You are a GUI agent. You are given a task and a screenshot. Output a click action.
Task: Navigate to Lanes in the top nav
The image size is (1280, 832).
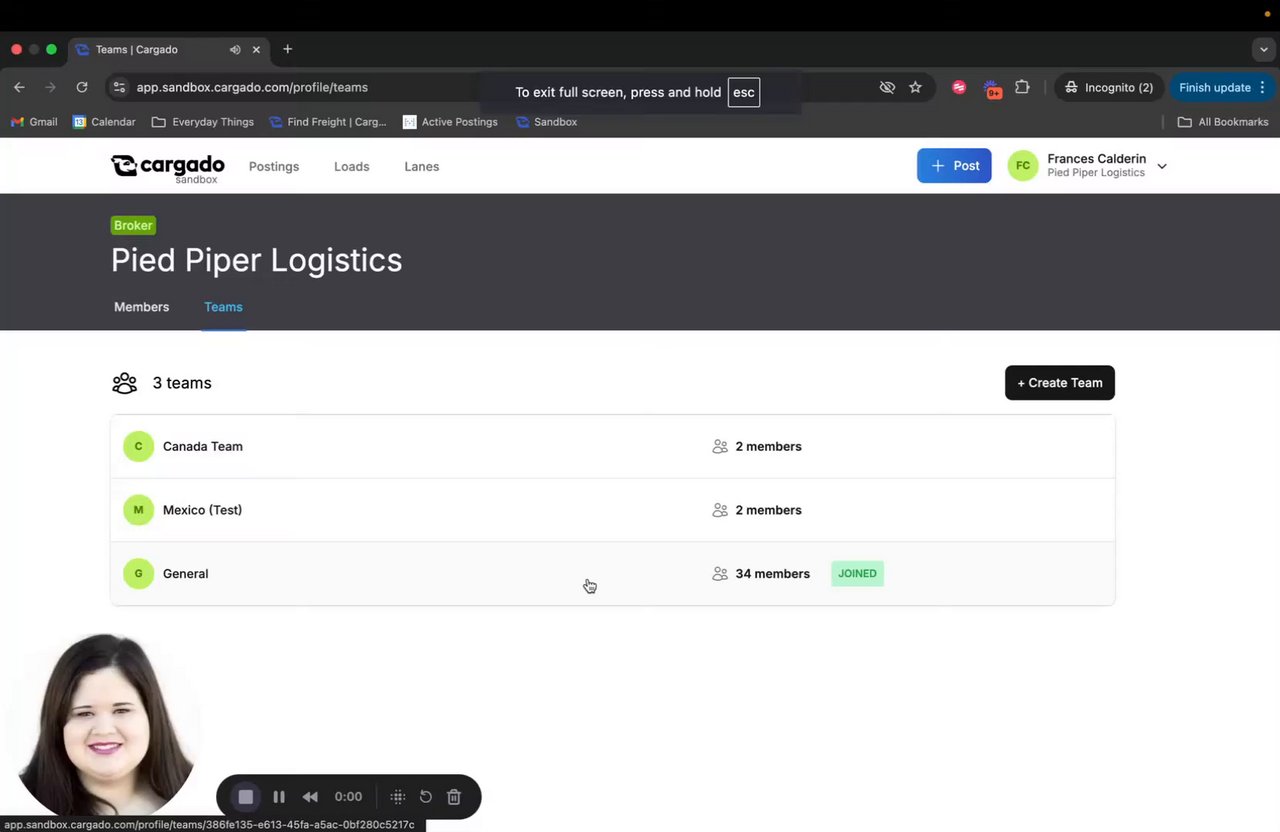pyautogui.click(x=421, y=166)
